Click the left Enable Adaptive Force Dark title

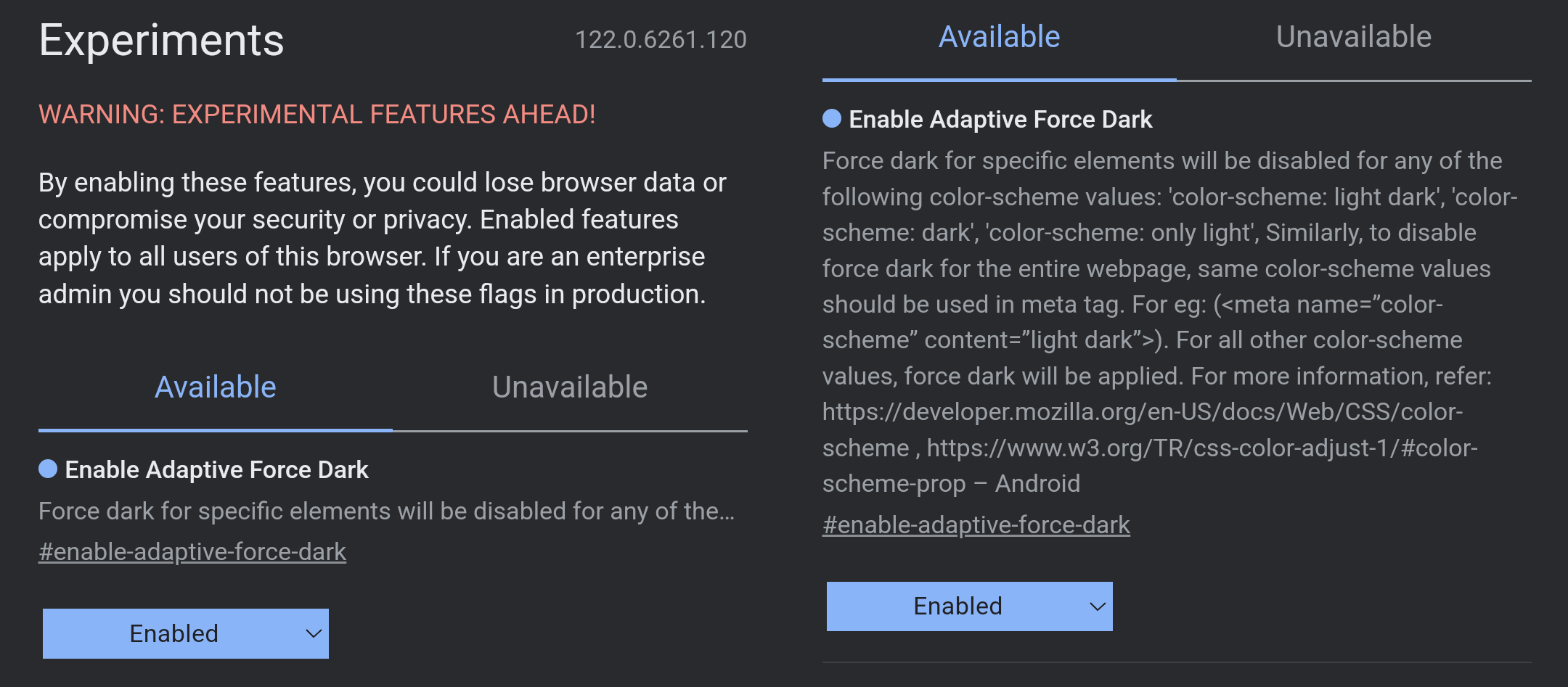tap(217, 470)
